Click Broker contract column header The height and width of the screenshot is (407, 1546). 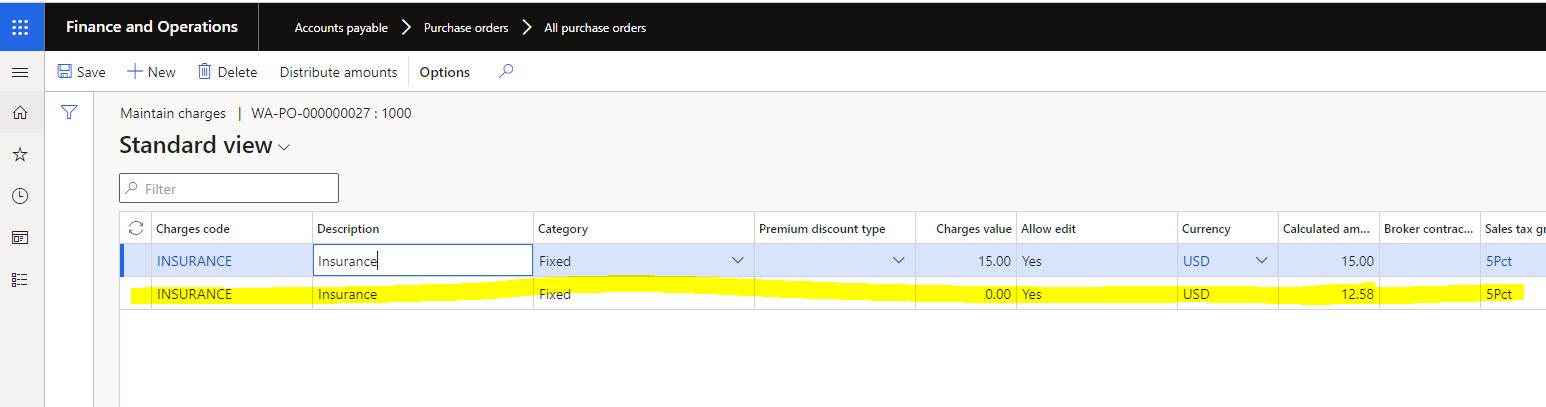click(x=1428, y=228)
